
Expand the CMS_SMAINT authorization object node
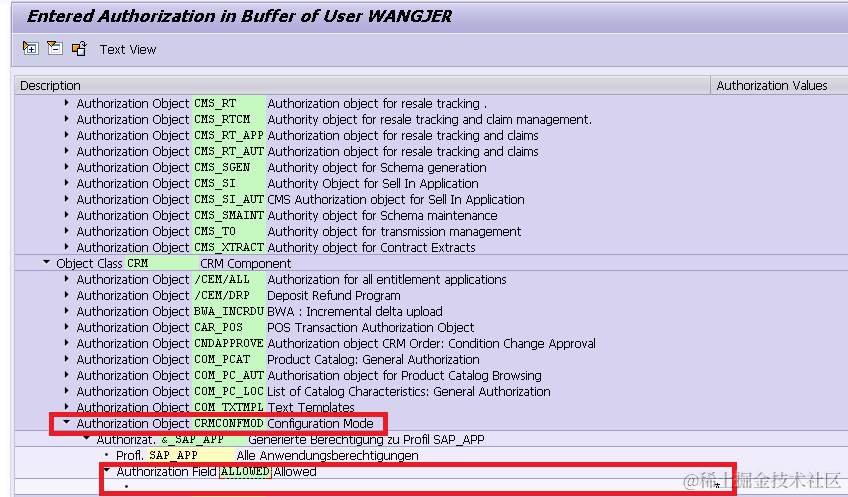[x=67, y=215]
